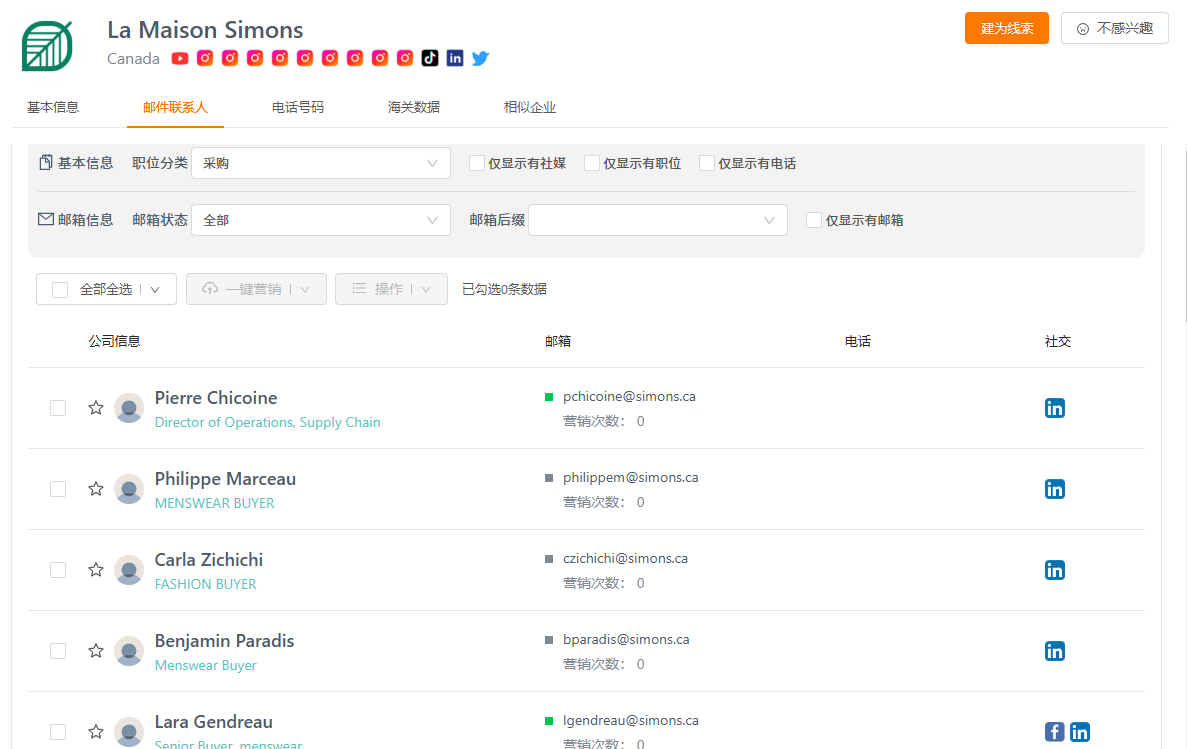The height and width of the screenshot is (749, 1187).
Task: Switch to 电话号码 tab
Action: click(298, 108)
